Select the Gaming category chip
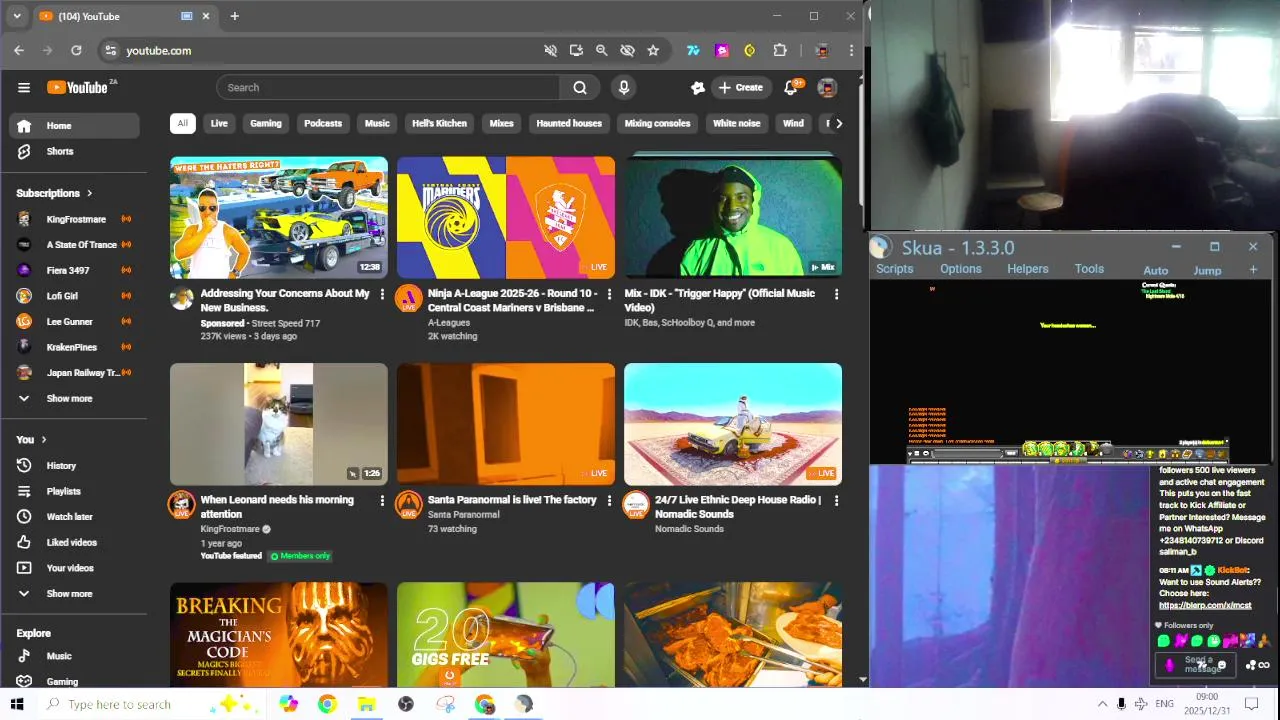The image size is (1280, 720). click(x=265, y=123)
